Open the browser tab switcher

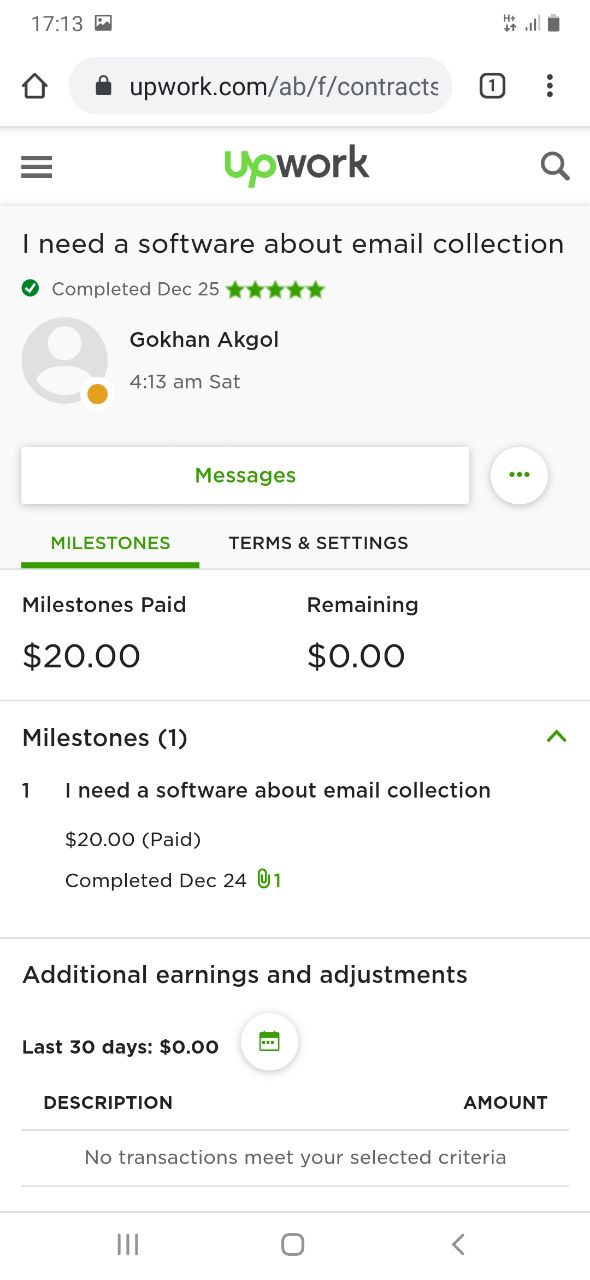[492, 87]
